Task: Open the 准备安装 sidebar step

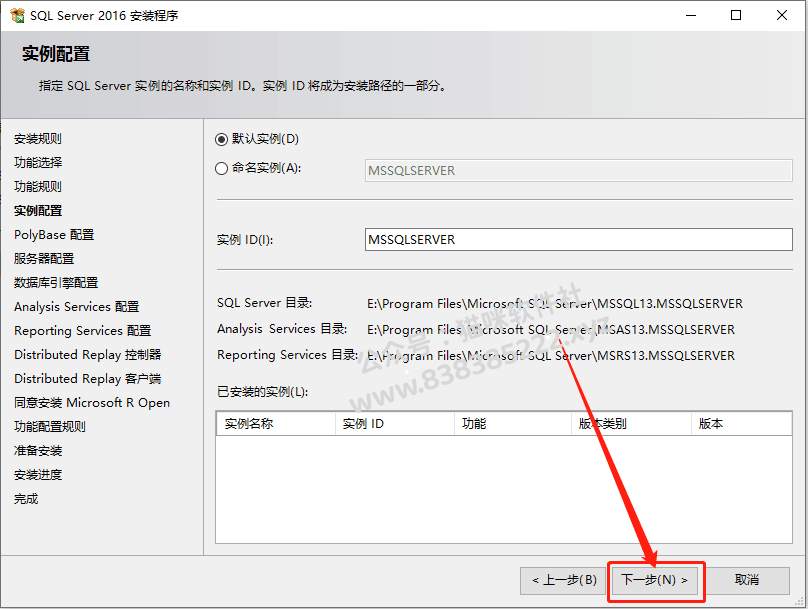Action: click(x=38, y=451)
